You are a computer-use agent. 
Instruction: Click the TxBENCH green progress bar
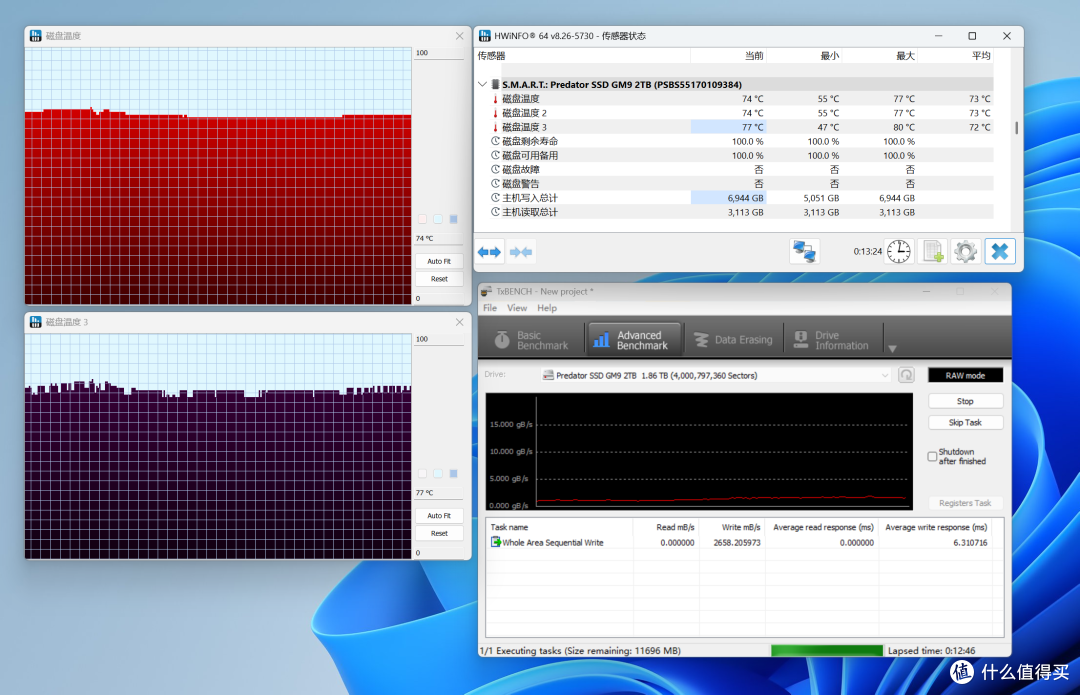(827, 650)
